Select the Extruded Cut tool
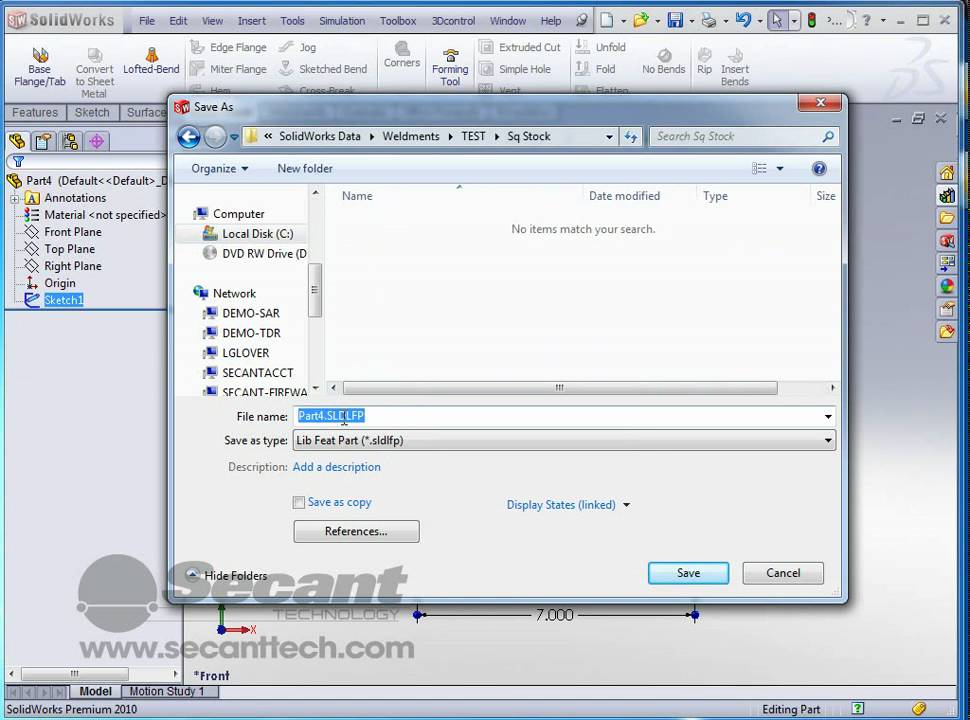This screenshot has height=720, width=970. tap(520, 47)
